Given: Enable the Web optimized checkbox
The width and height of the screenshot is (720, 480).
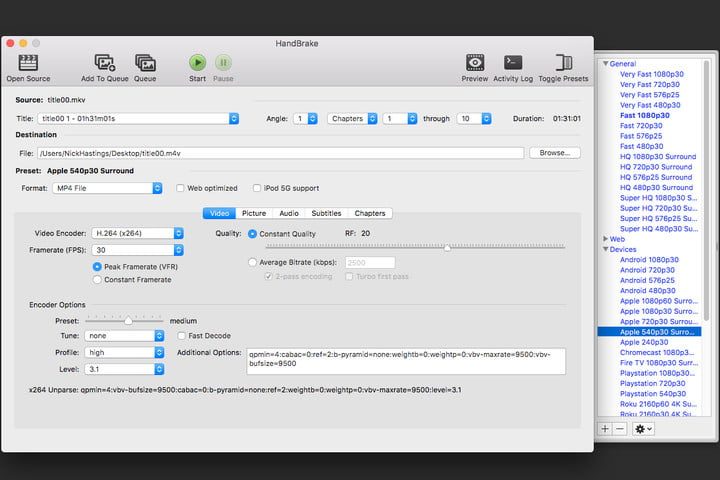Looking at the screenshot, I should click(181, 188).
